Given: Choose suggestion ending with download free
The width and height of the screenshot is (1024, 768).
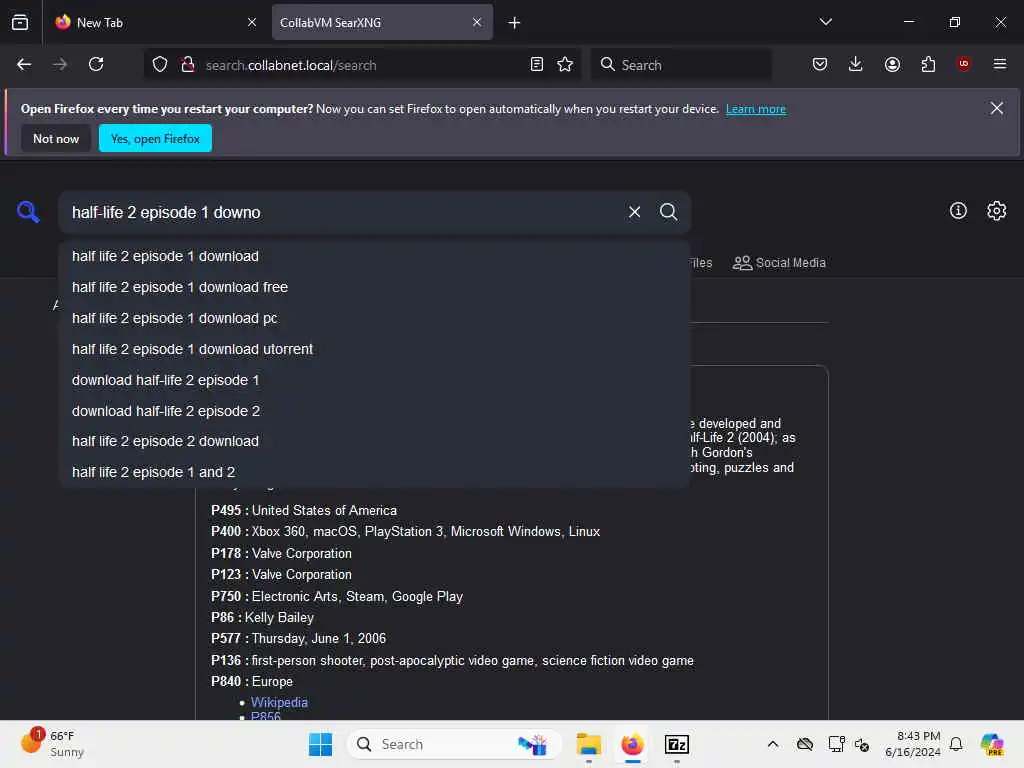Looking at the screenshot, I should pyautogui.click(x=374, y=287).
